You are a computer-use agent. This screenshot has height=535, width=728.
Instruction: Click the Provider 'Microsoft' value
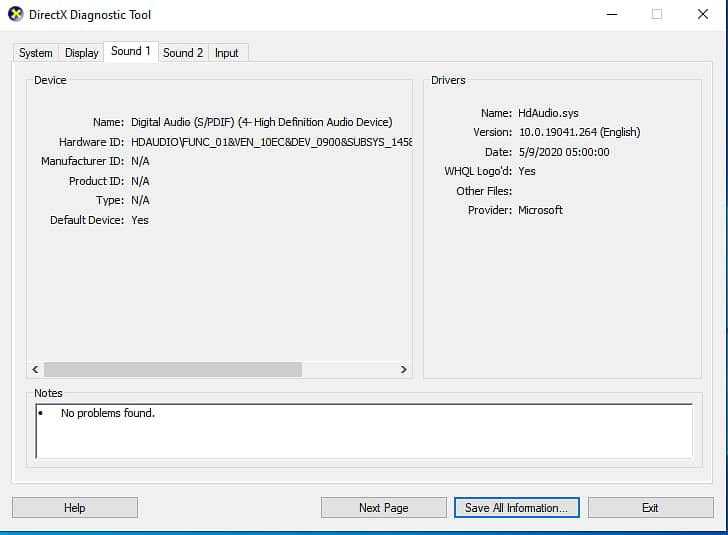click(540, 210)
